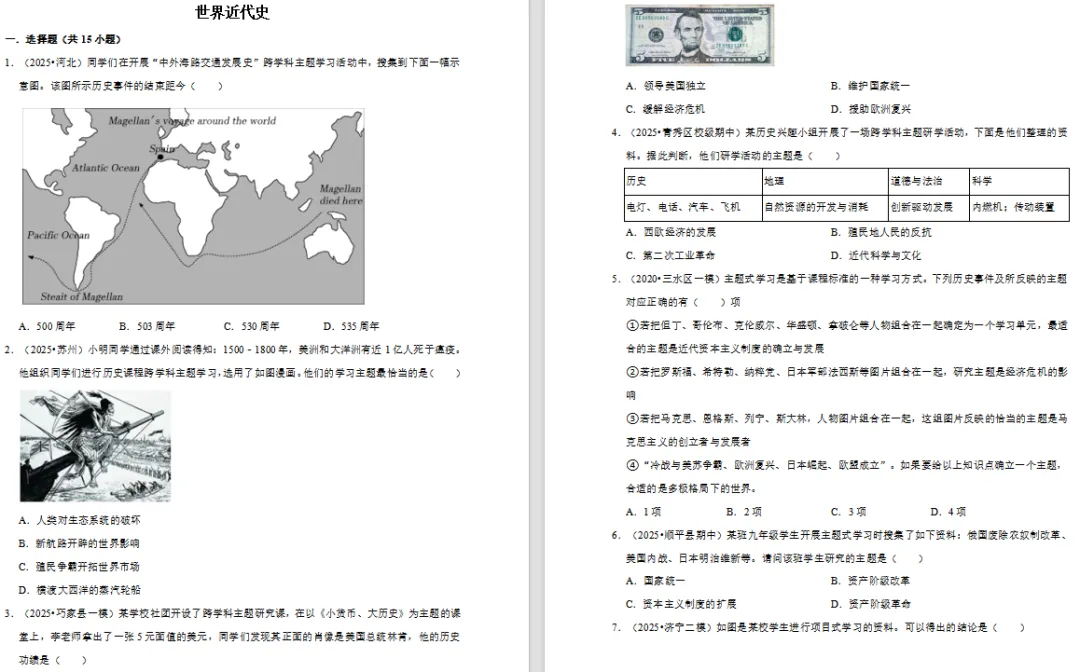Click the document title "世界近代史"
The image size is (1080, 672).
(229, 12)
